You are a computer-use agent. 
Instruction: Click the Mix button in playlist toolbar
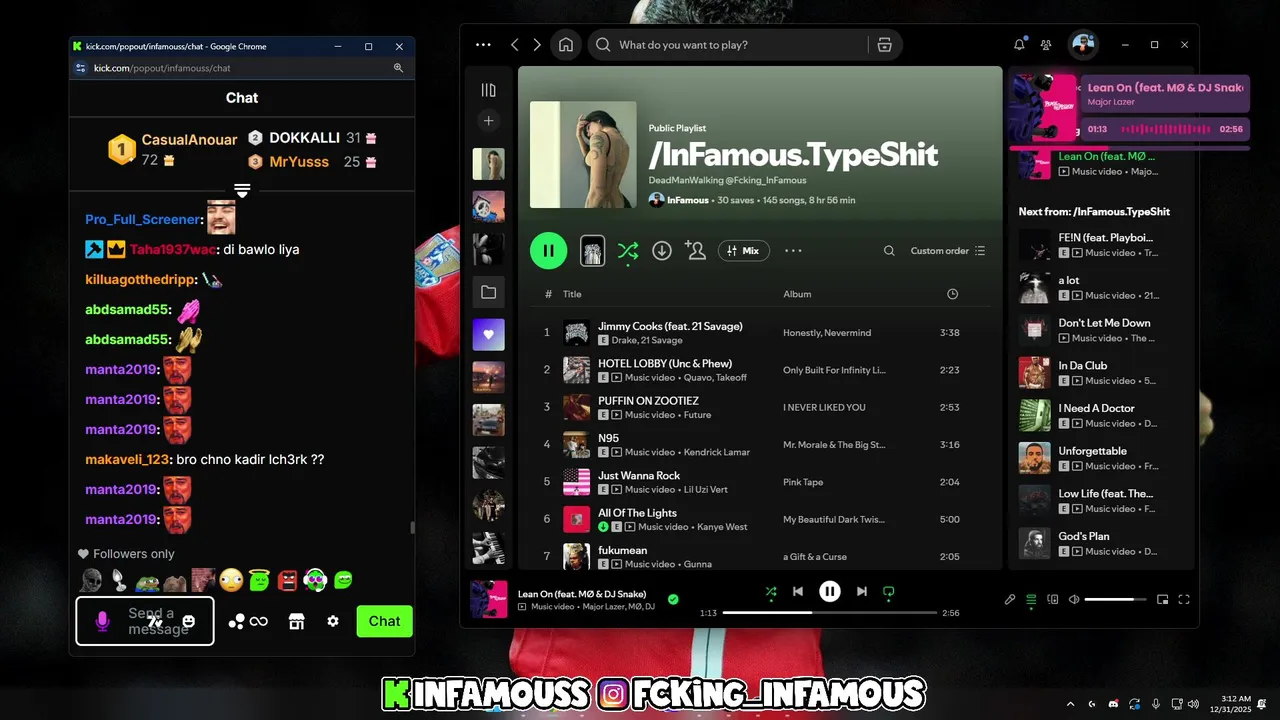pyautogui.click(x=743, y=251)
